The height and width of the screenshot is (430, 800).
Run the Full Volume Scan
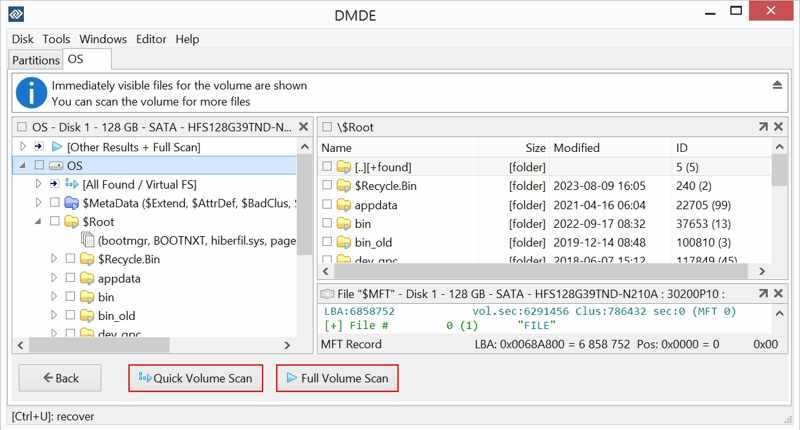pos(337,379)
